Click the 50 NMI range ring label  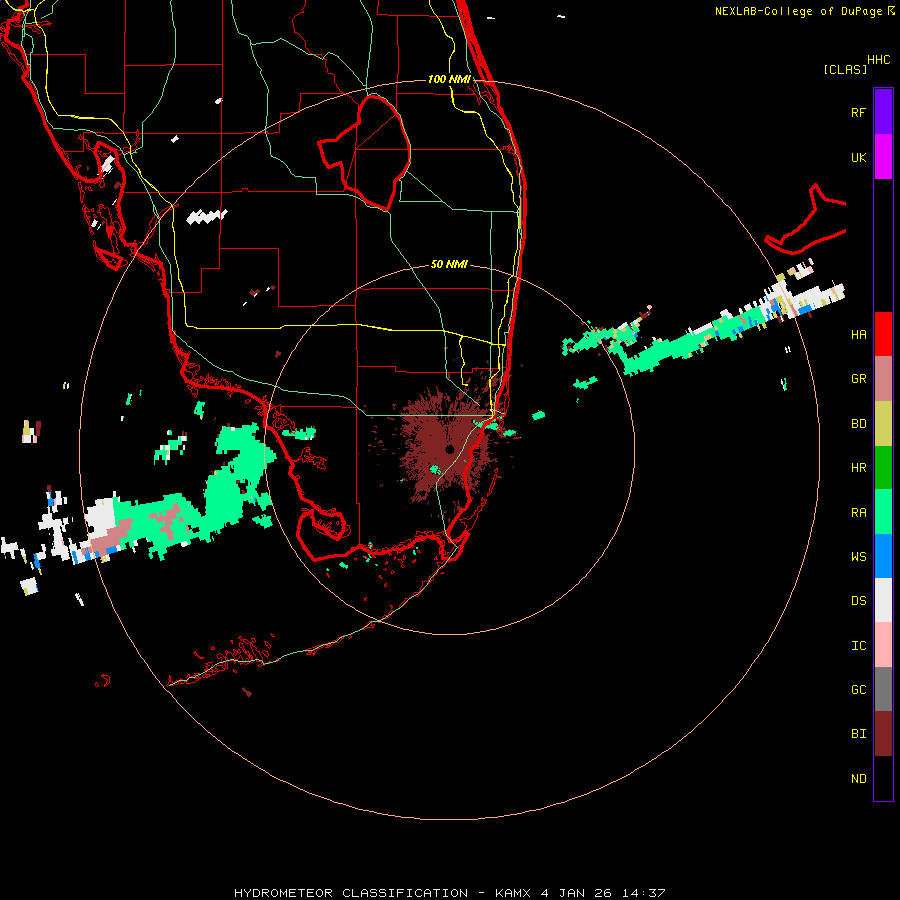(x=449, y=264)
